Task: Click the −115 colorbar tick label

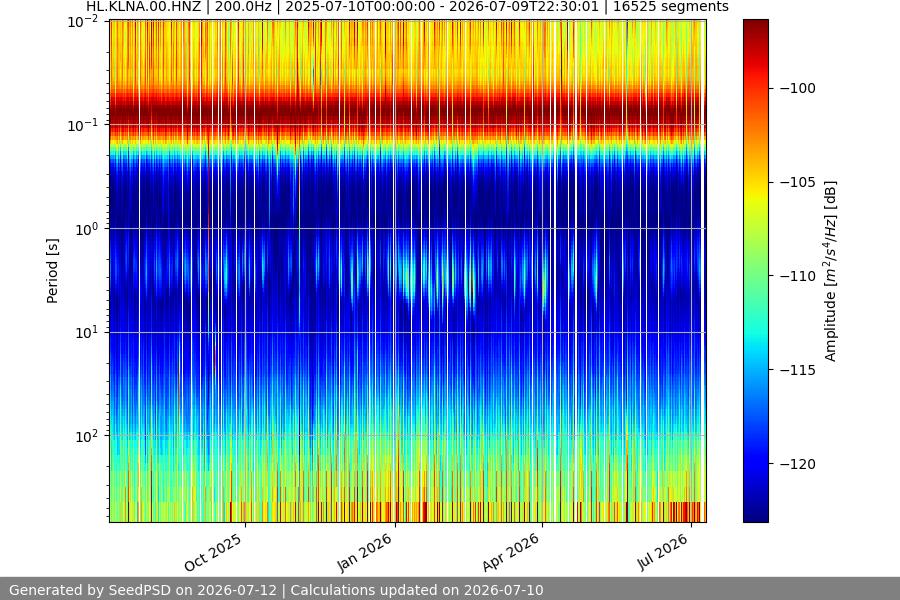Action: click(798, 370)
